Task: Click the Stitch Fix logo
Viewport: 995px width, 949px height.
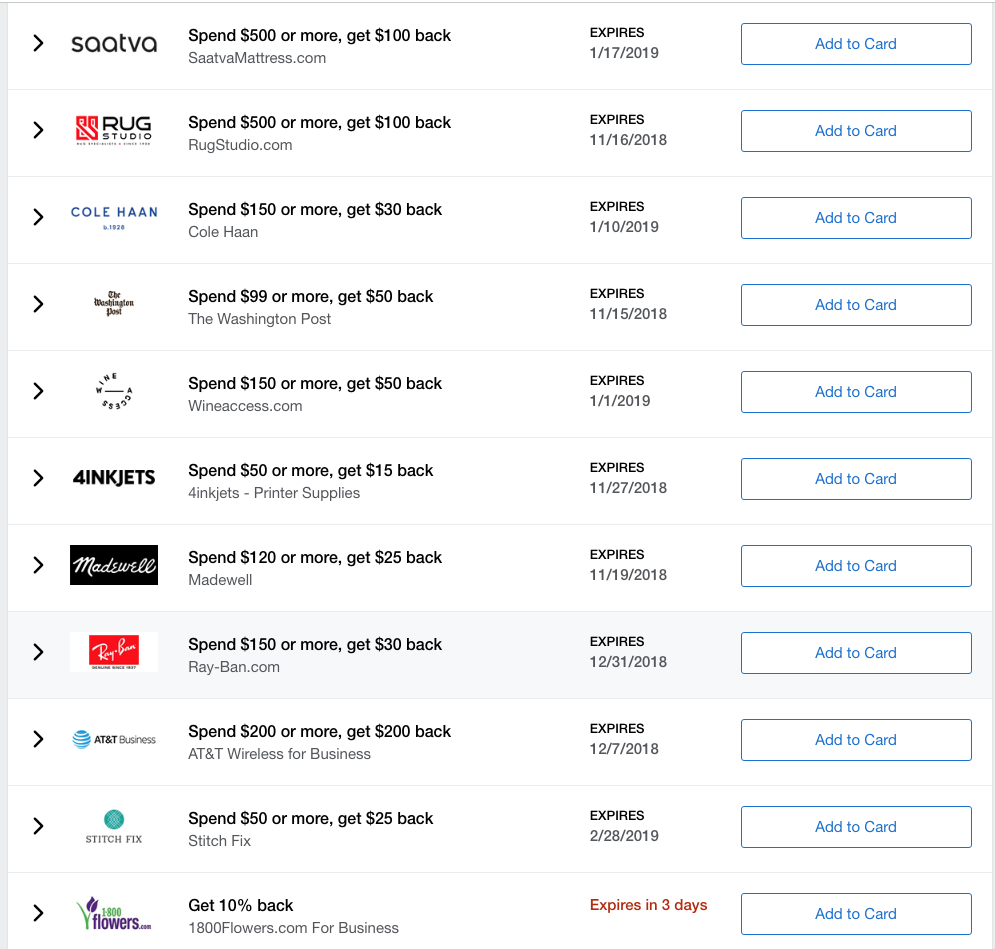Action: [x=114, y=827]
